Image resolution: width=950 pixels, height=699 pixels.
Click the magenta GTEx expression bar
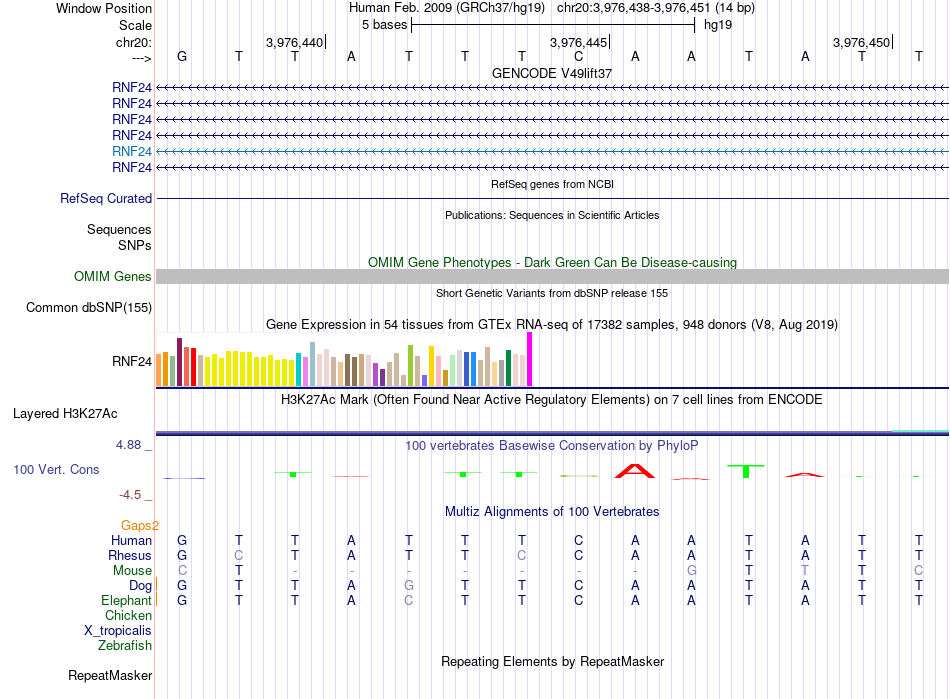pos(530,359)
